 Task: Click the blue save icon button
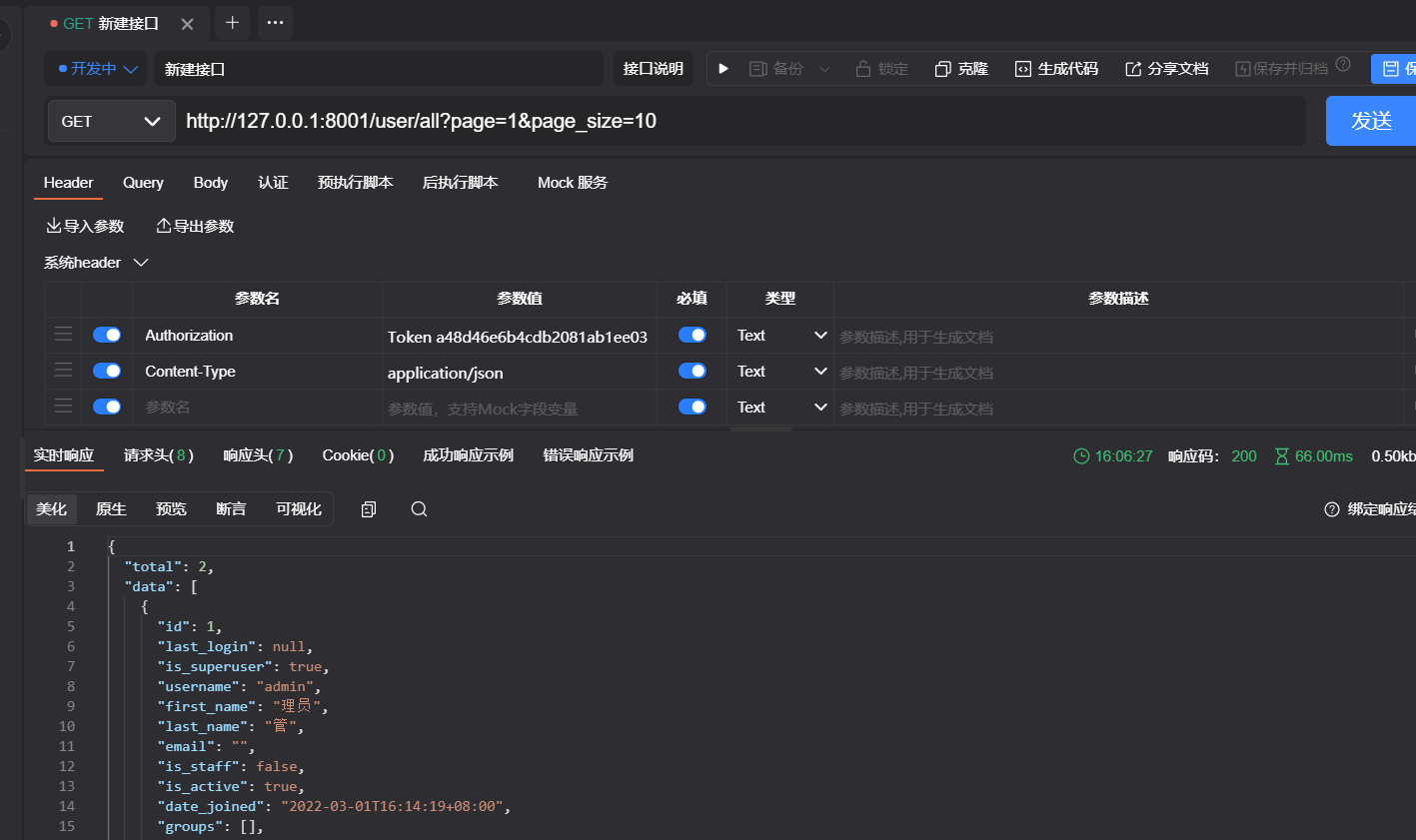(1394, 68)
